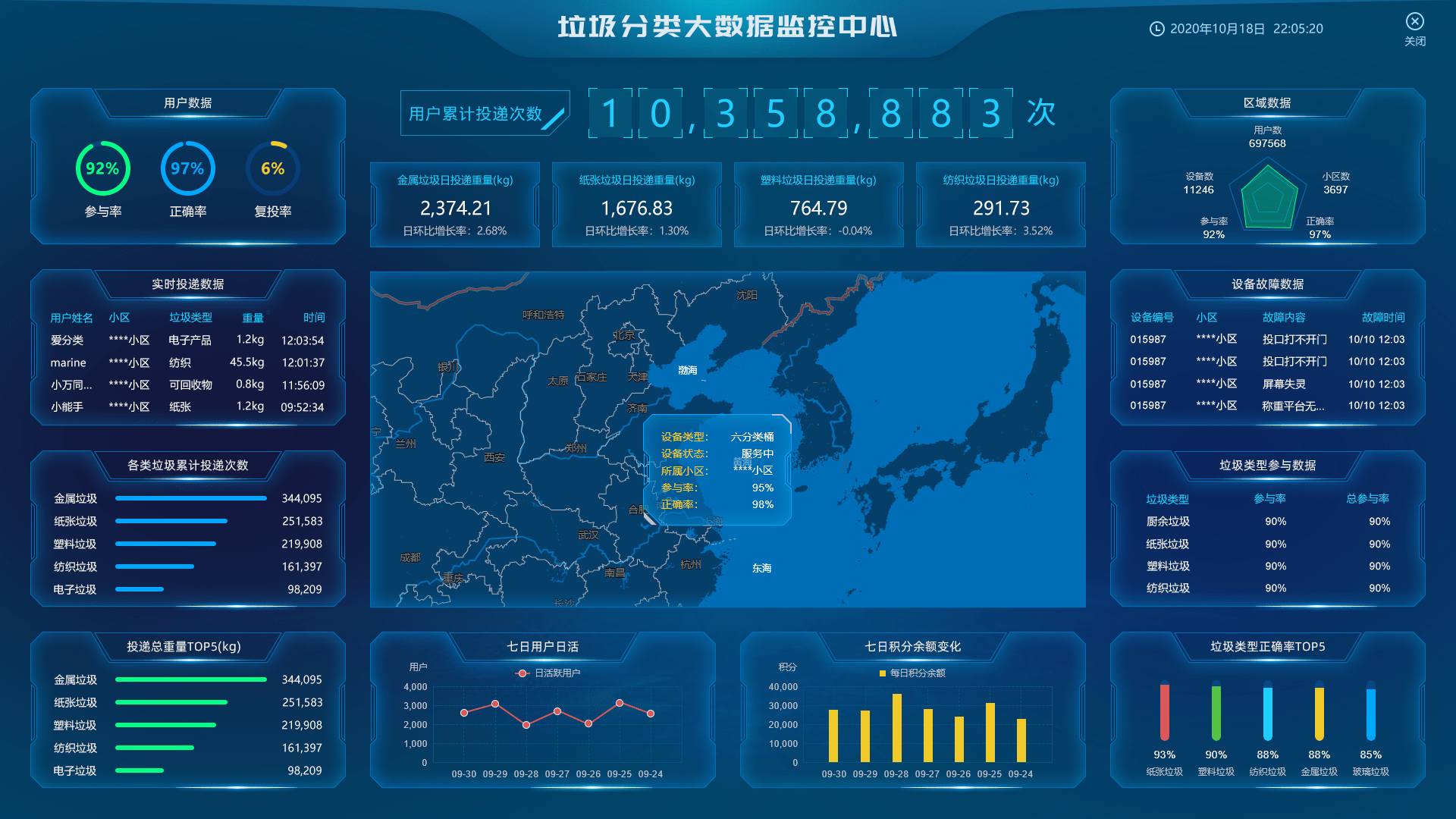Click the 日活跃用户 legend marker

point(522,673)
